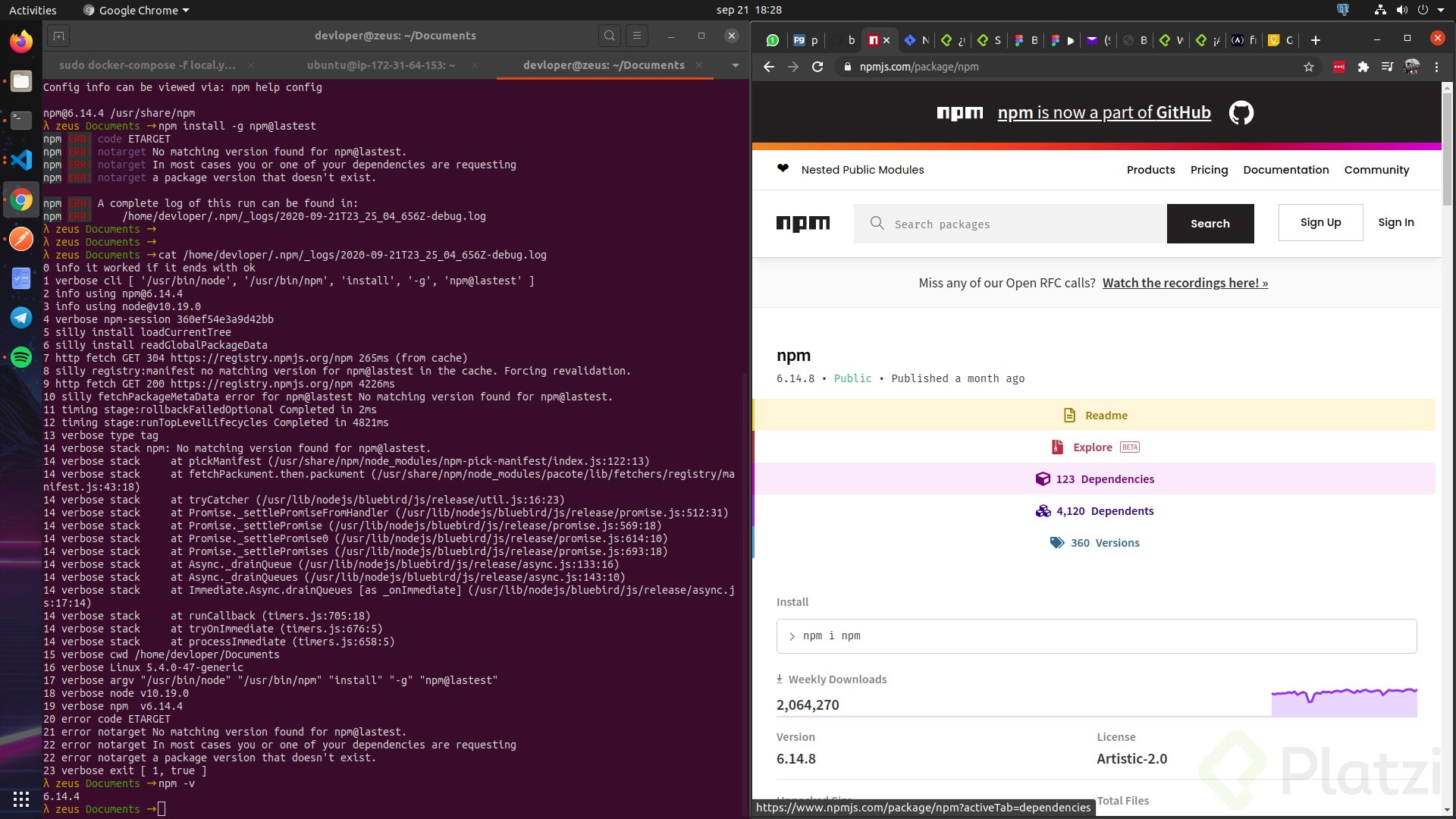Image resolution: width=1456 pixels, height=819 pixels.
Task: Switch to the ubuntu@ip-172-31-64-153 terminal tab
Action: pos(381,65)
